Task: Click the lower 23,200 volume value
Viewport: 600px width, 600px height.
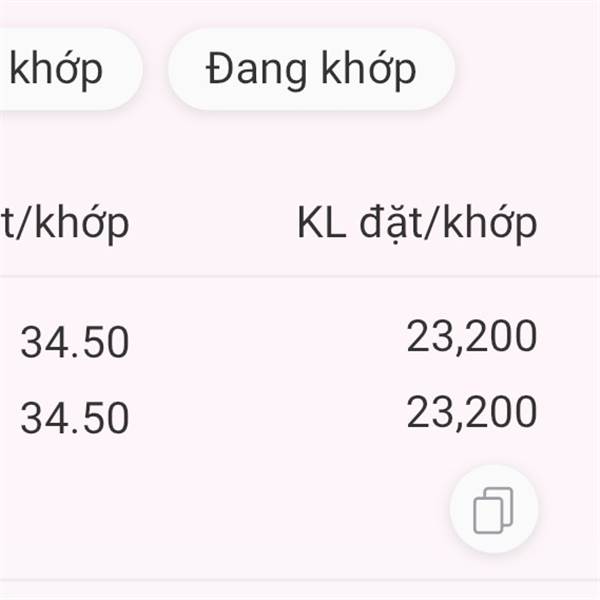Action: point(472,412)
